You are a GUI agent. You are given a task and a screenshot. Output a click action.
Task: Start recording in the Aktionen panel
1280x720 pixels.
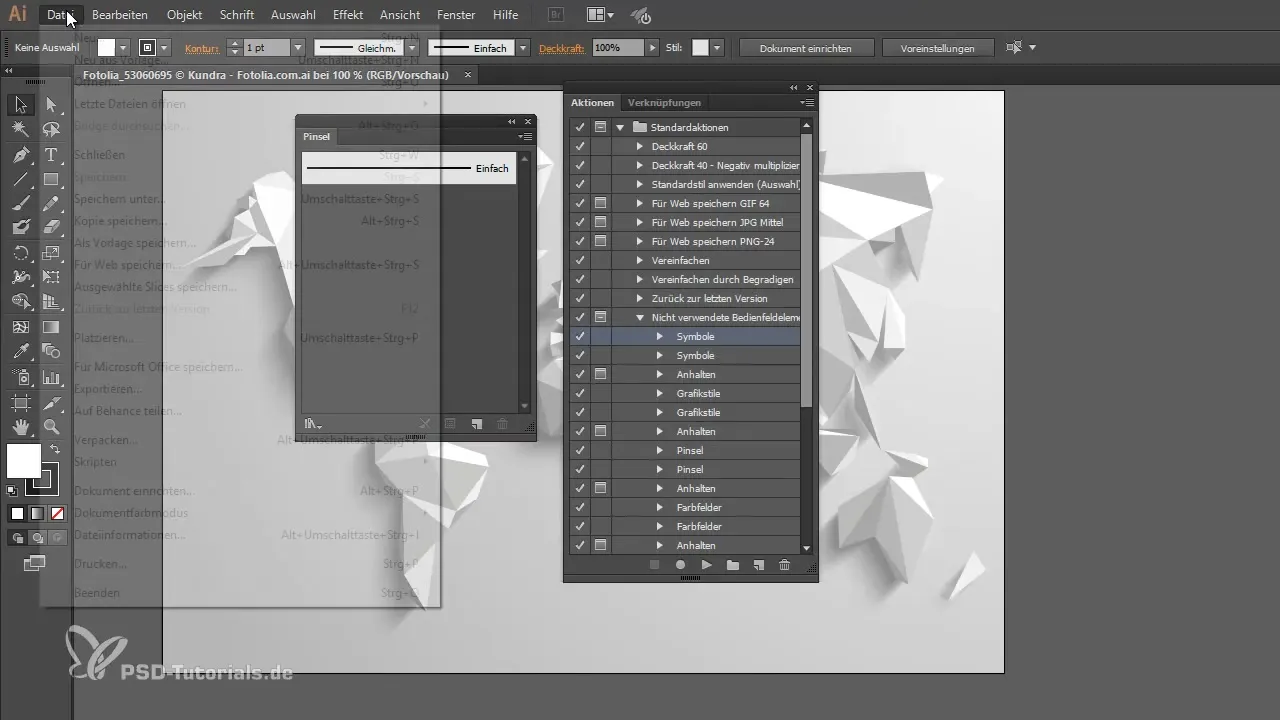(x=680, y=565)
